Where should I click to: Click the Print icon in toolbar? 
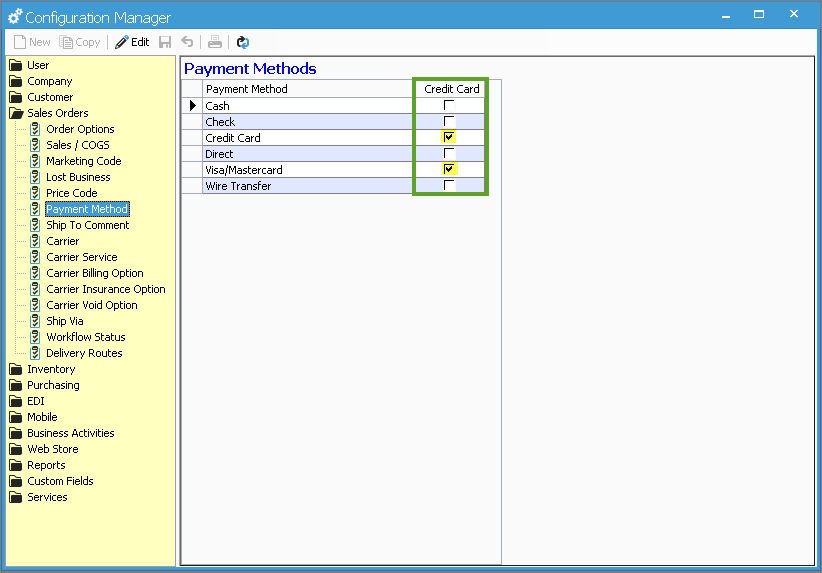pos(214,42)
